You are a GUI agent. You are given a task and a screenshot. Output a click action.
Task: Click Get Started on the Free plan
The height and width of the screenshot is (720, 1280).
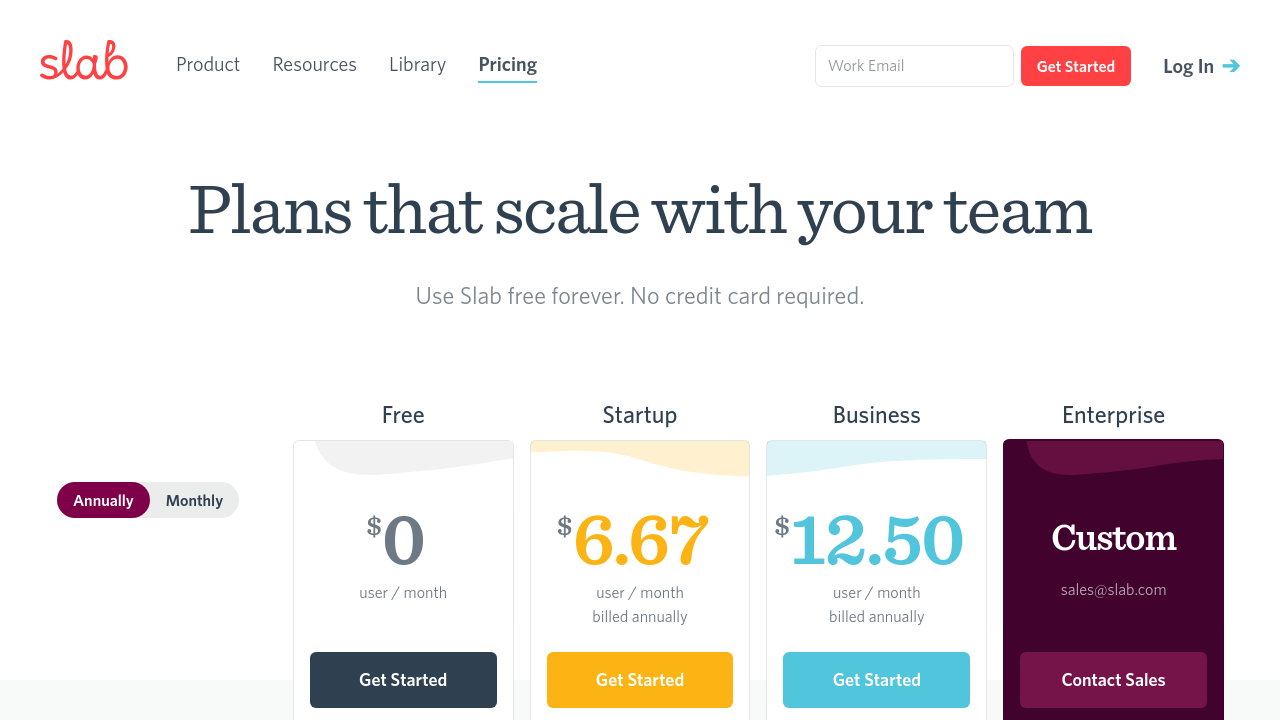point(403,680)
